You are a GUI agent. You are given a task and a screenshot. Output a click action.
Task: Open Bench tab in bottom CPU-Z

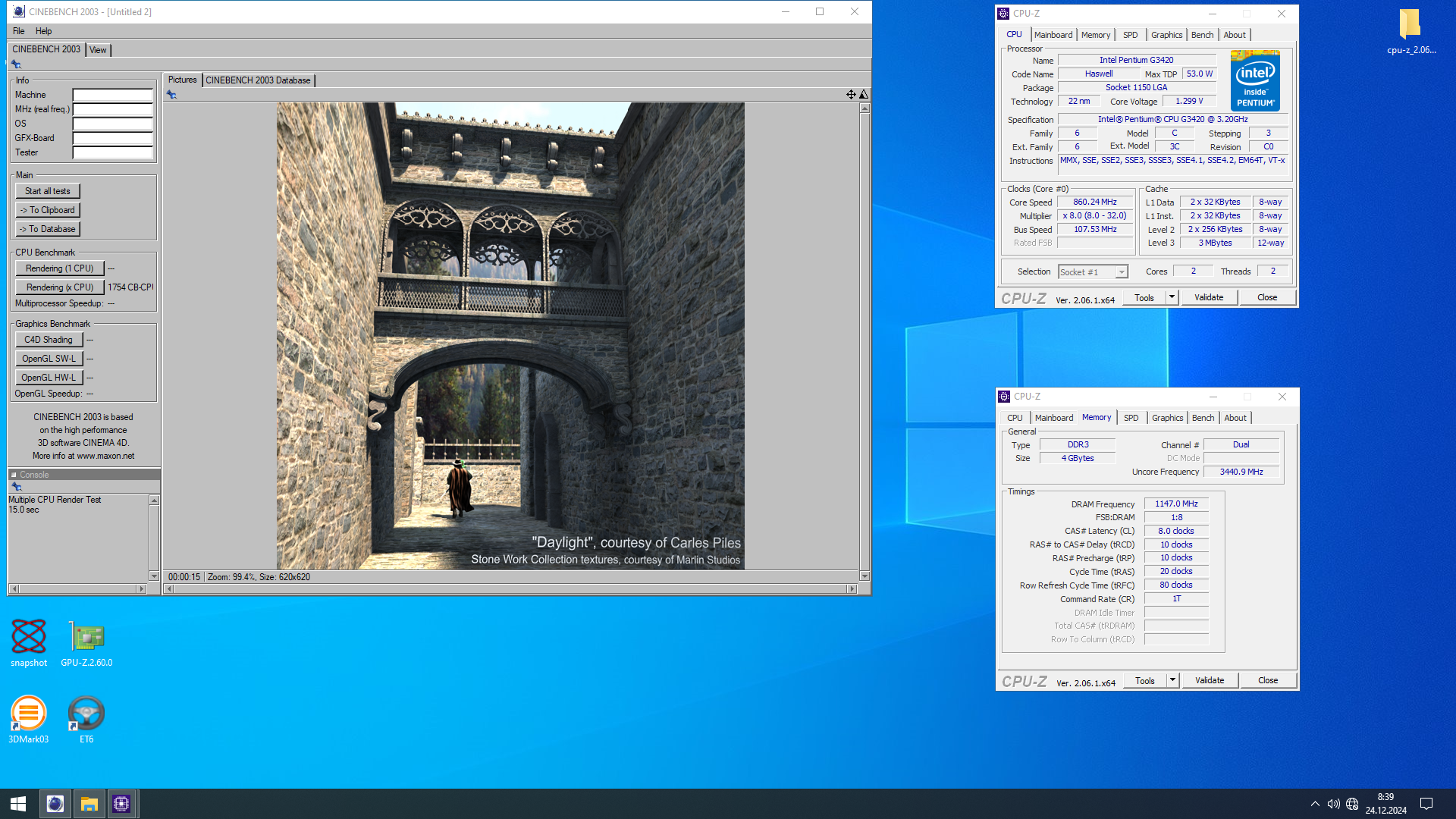[x=1203, y=418]
